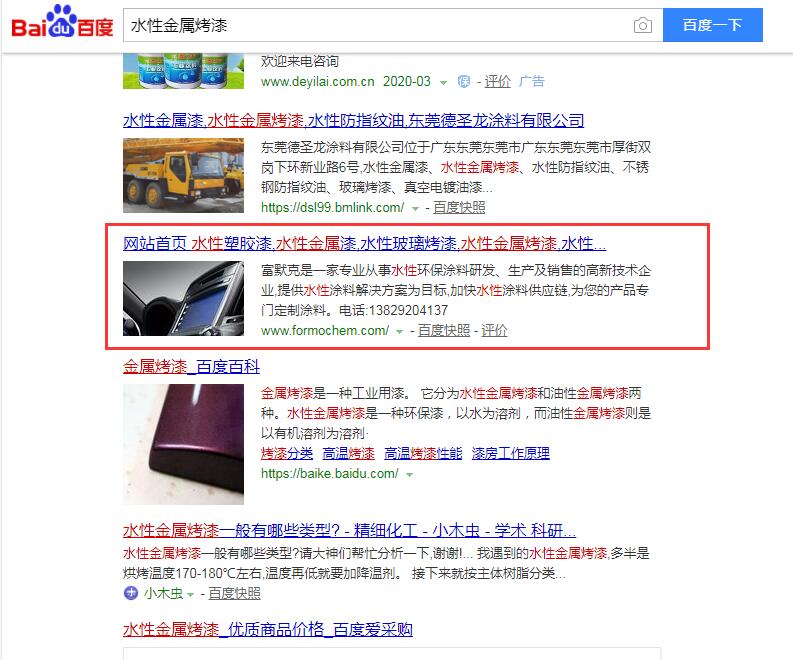Viewport: 793px width, 660px height.
Task: Click the camera image search icon
Action: pyautogui.click(x=642, y=25)
